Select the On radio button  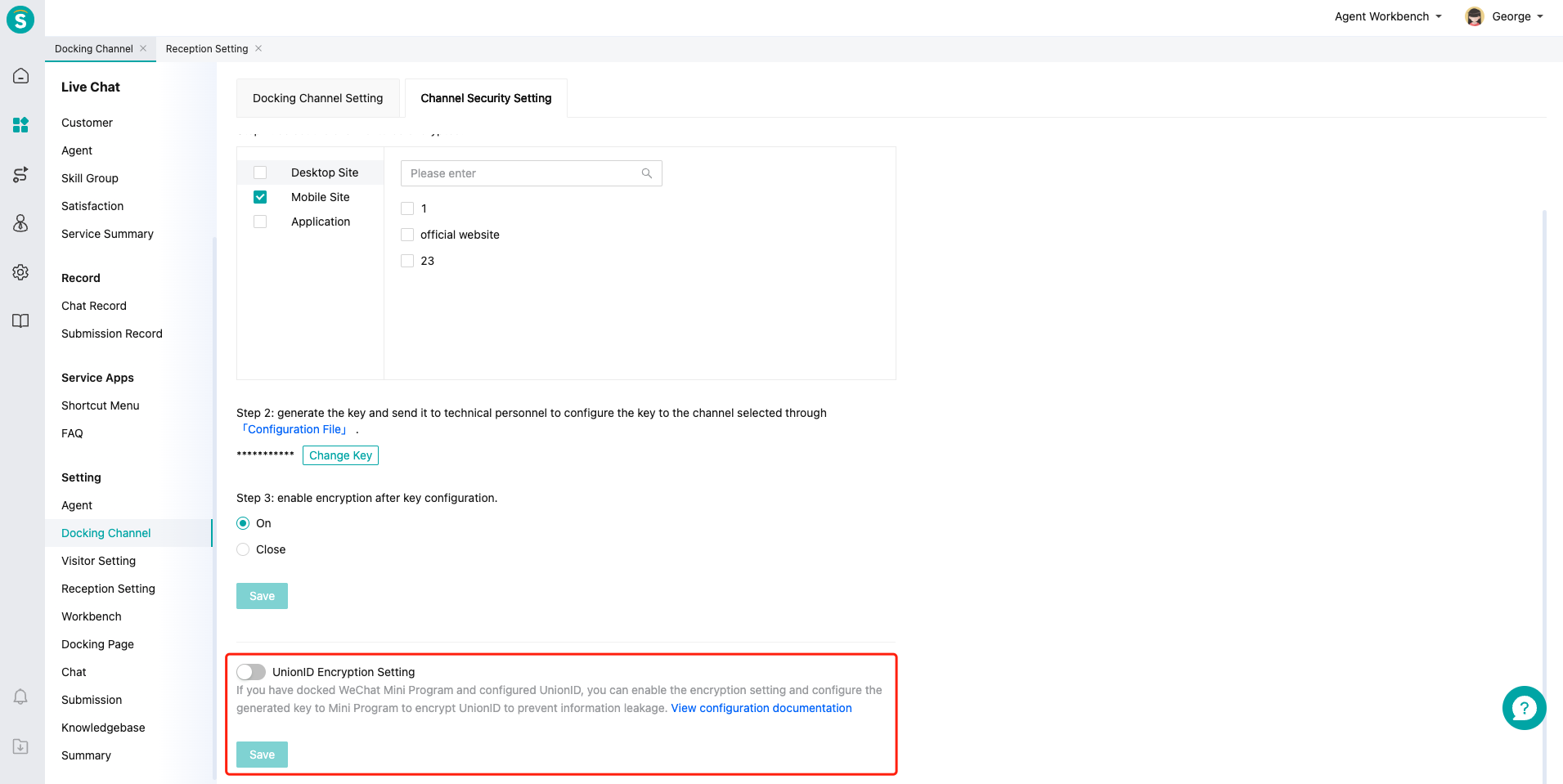point(243,523)
